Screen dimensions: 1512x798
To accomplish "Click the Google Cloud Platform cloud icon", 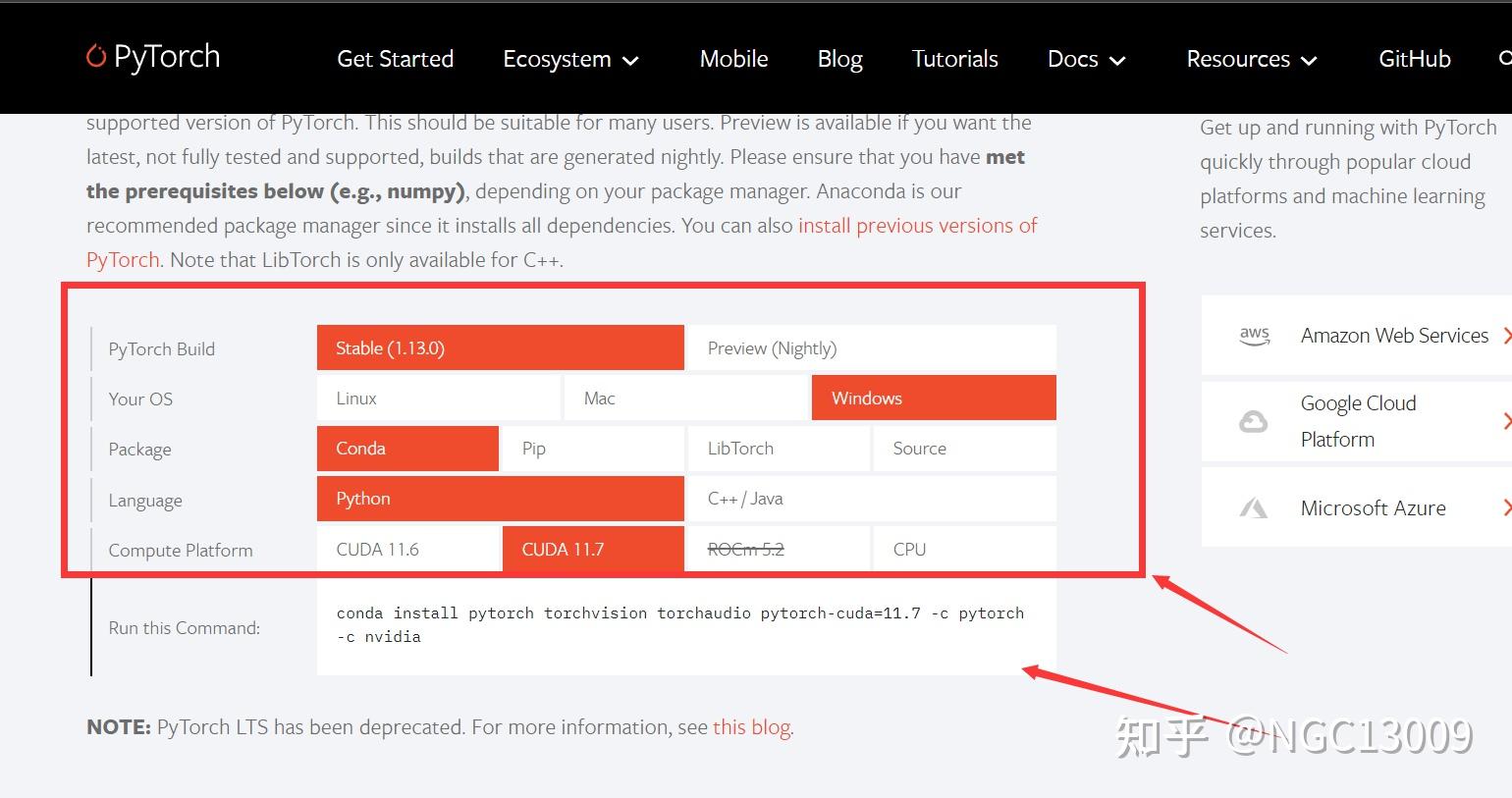I will click(1253, 422).
